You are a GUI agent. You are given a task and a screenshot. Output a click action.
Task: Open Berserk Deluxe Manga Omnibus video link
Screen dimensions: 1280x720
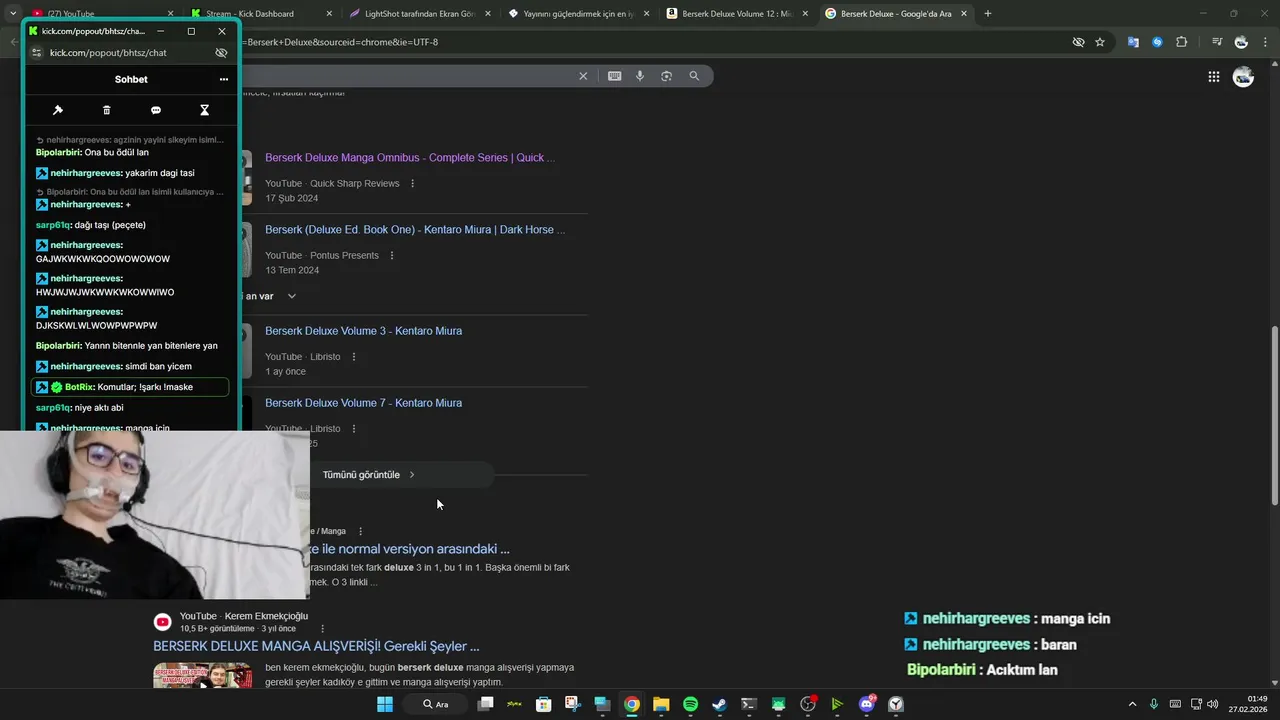(410, 157)
